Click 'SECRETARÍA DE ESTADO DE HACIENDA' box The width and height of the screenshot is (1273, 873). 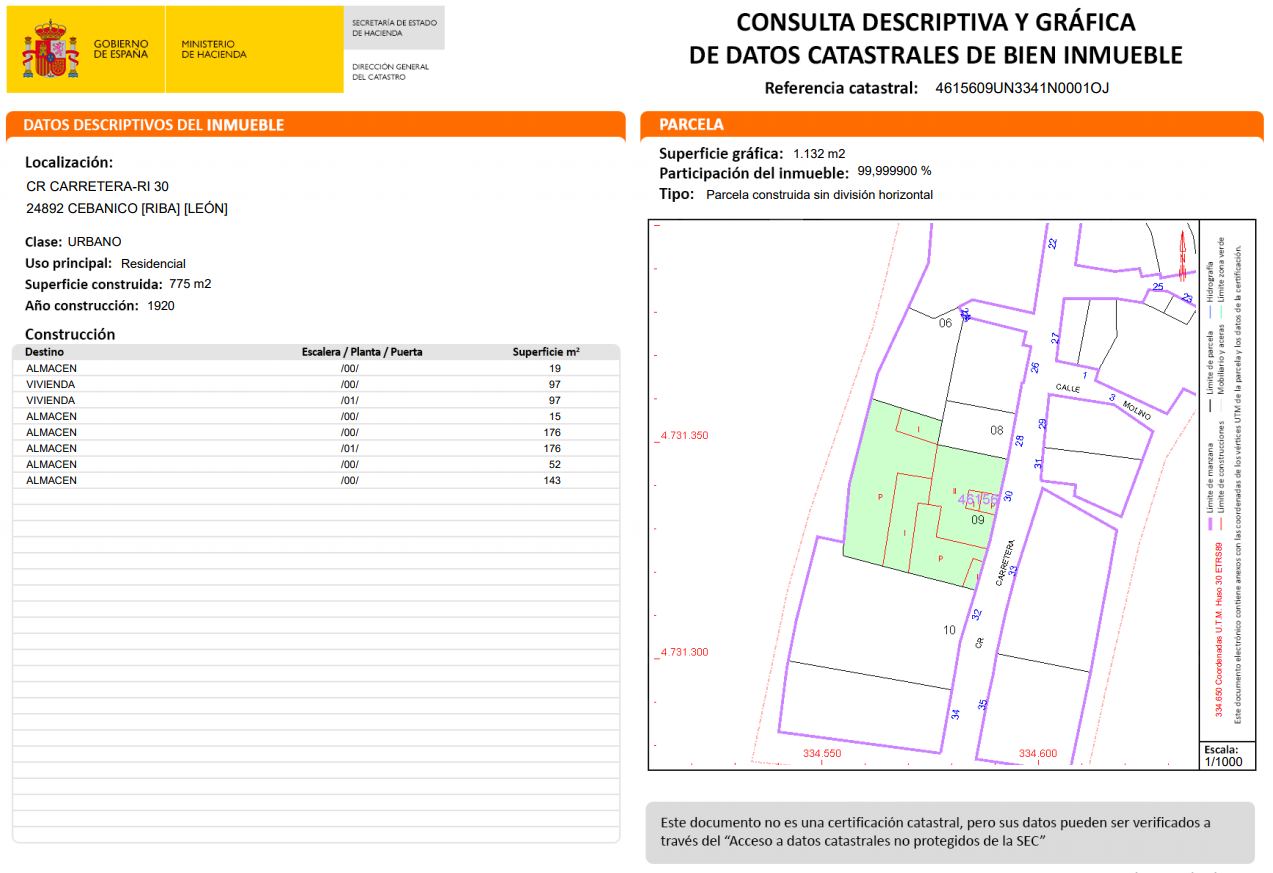(394, 28)
